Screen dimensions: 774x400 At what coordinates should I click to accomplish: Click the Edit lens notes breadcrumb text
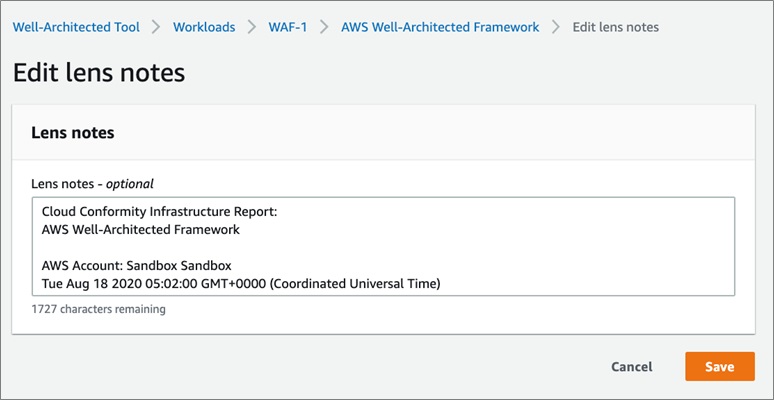tap(616, 27)
